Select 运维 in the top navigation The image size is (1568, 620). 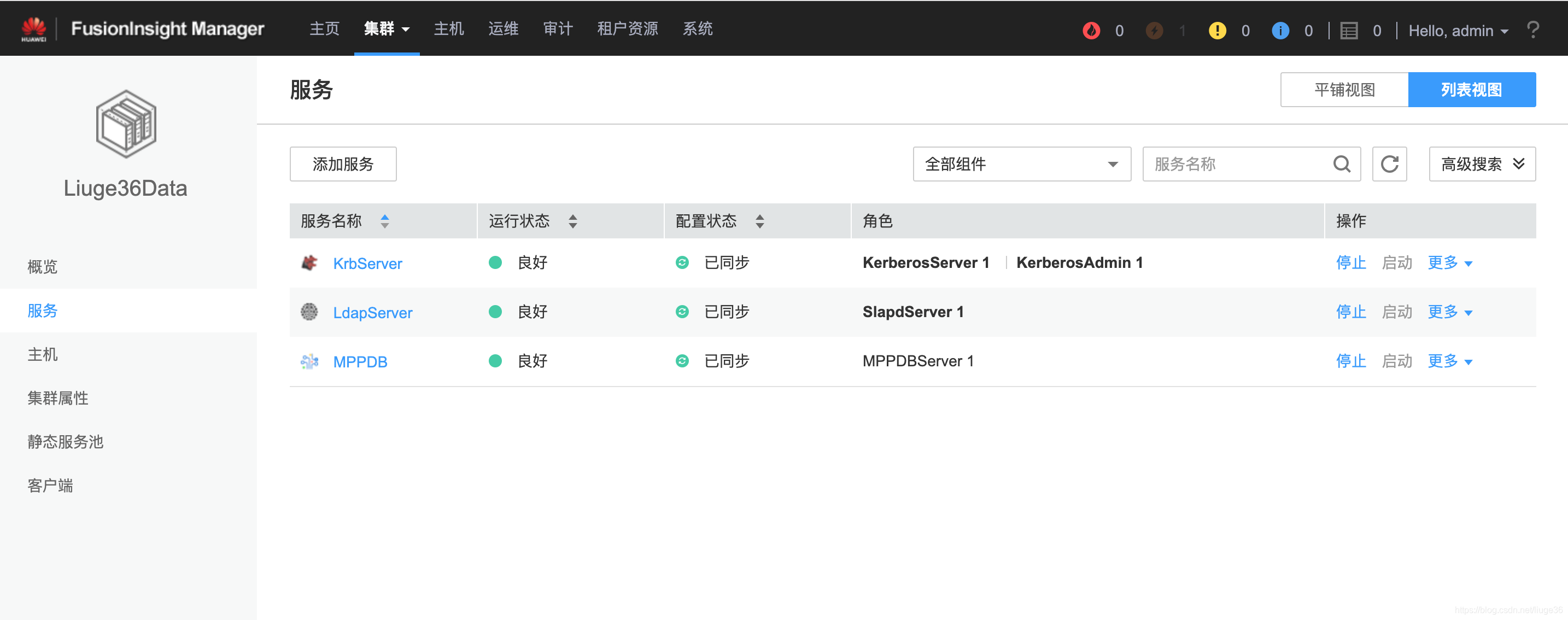pyautogui.click(x=504, y=28)
